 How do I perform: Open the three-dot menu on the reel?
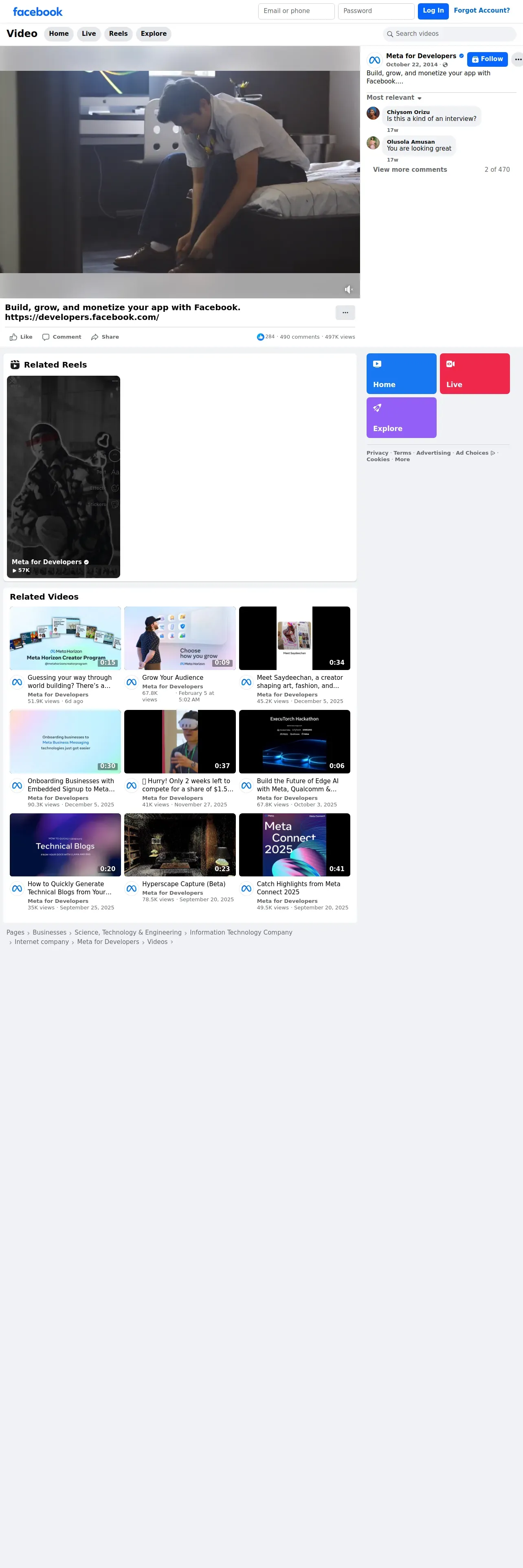pos(115,381)
